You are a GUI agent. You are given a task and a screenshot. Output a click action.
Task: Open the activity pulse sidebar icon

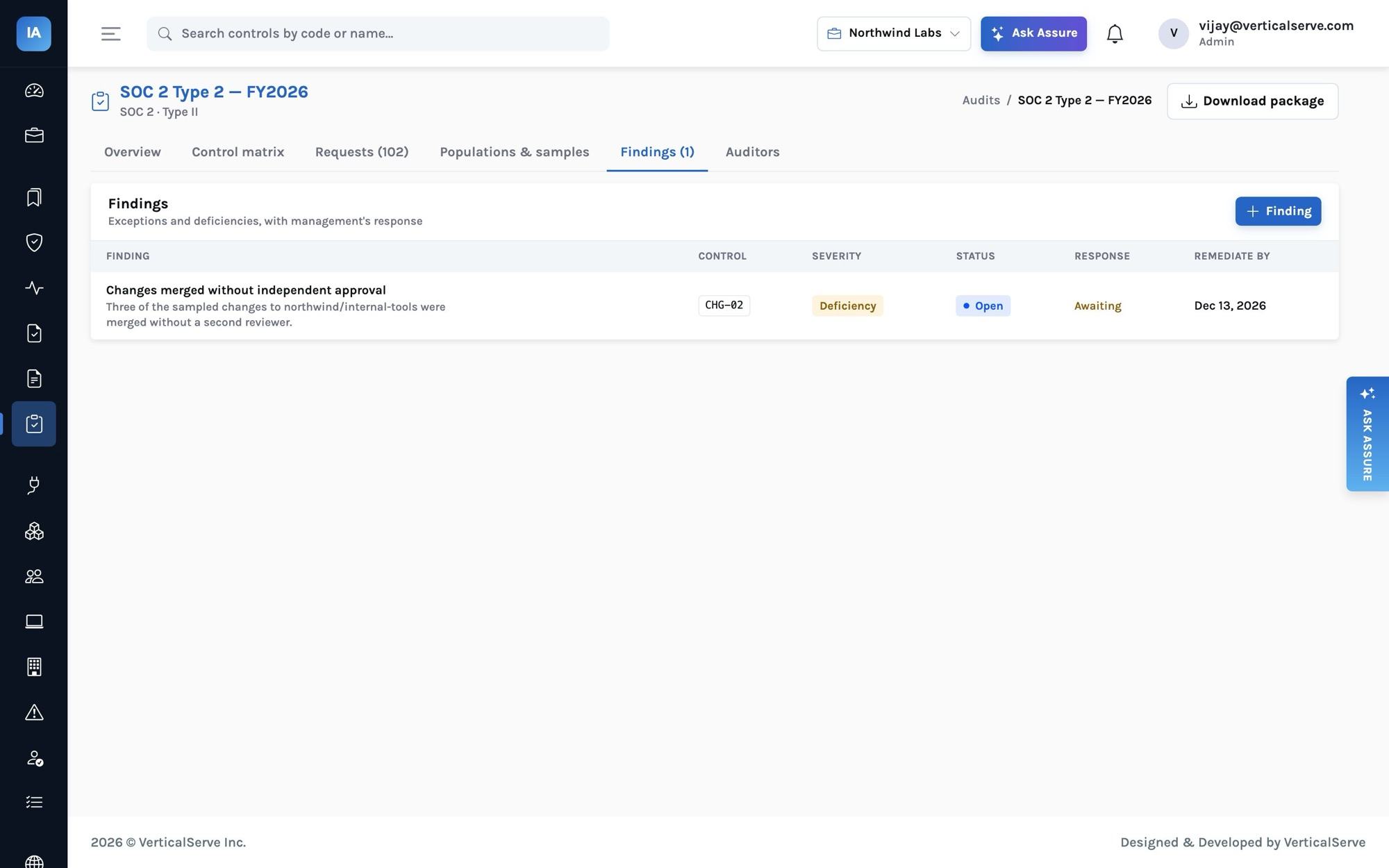(34, 287)
